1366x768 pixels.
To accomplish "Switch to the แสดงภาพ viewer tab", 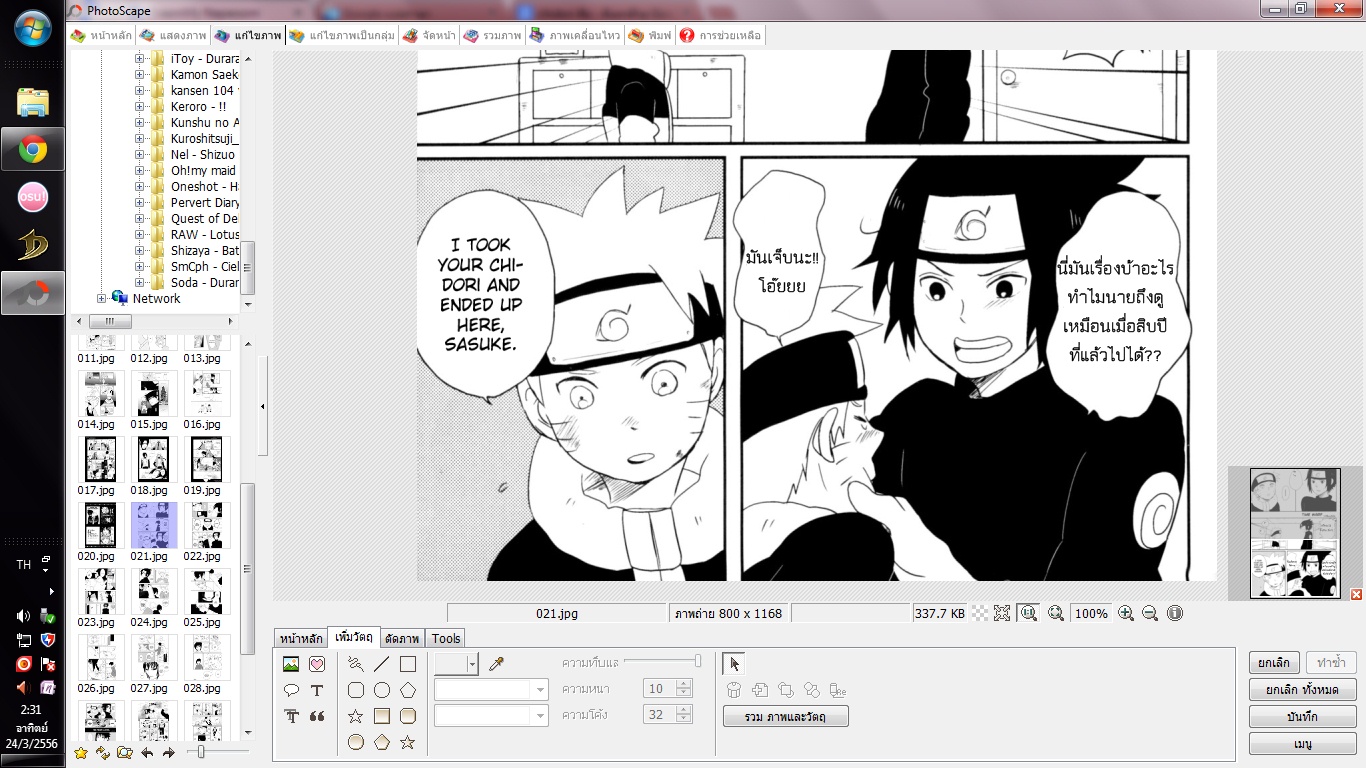I will [x=174, y=36].
